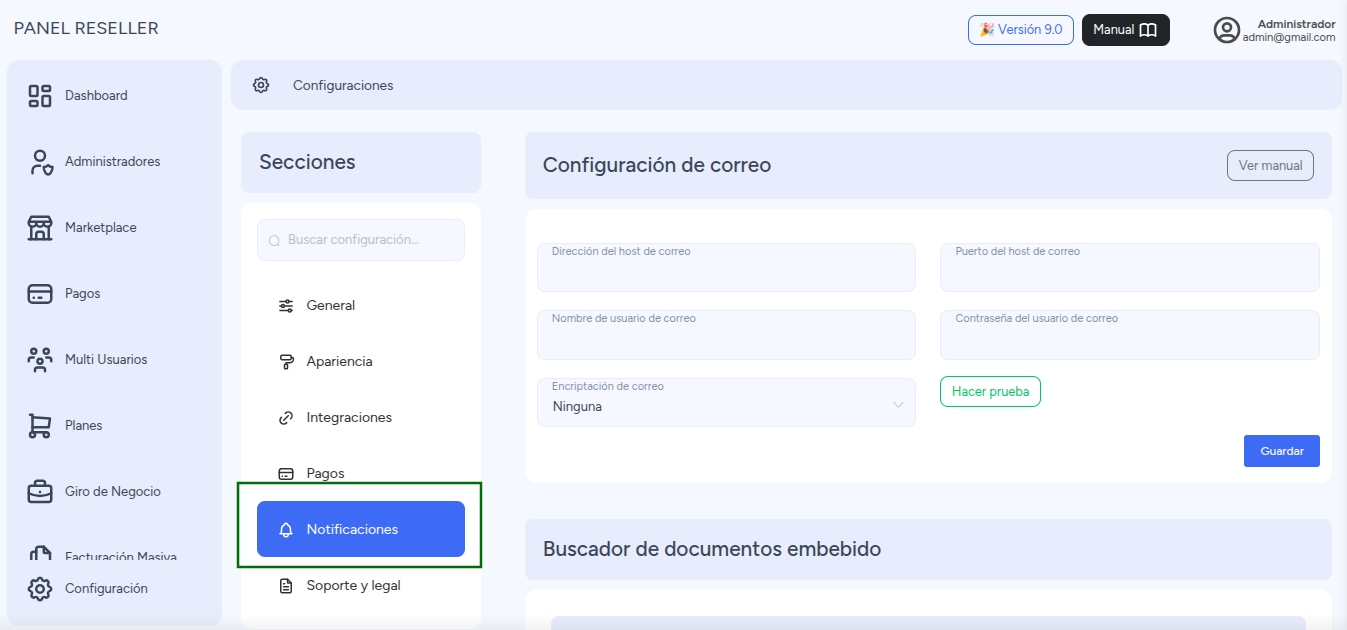1347x630 pixels.
Task: Select the Apariencia settings section
Action: pyautogui.click(x=361, y=362)
